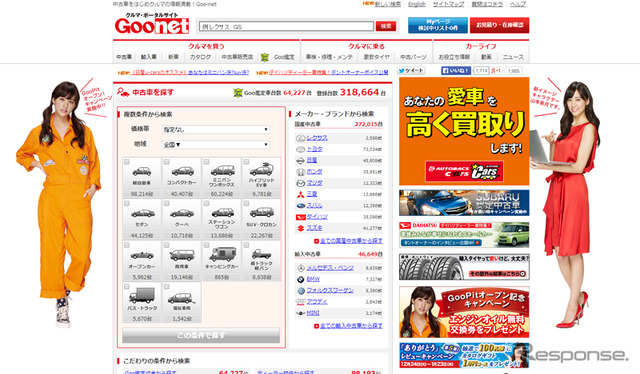The height and width of the screenshot is (374, 640).
Task: Open the 動画 navigation item
Action: tap(486, 57)
